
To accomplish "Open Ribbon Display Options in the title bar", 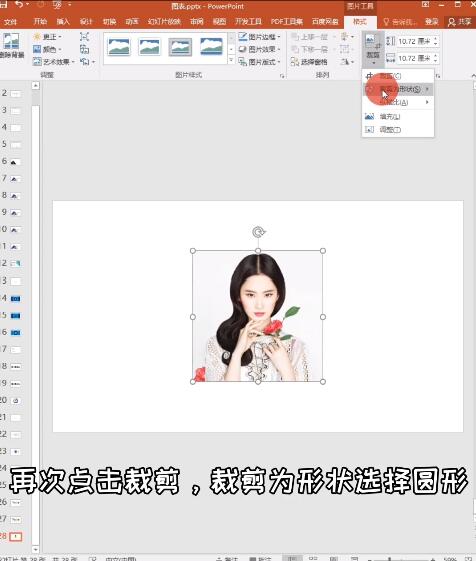I will (426, 5).
